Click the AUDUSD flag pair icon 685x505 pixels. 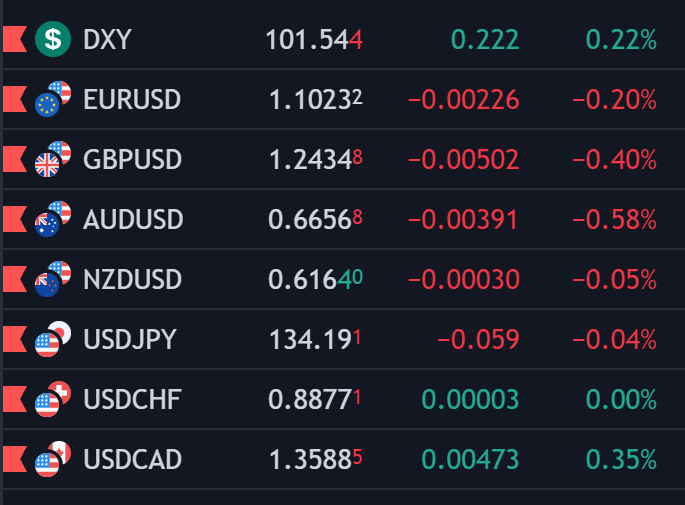(52, 219)
